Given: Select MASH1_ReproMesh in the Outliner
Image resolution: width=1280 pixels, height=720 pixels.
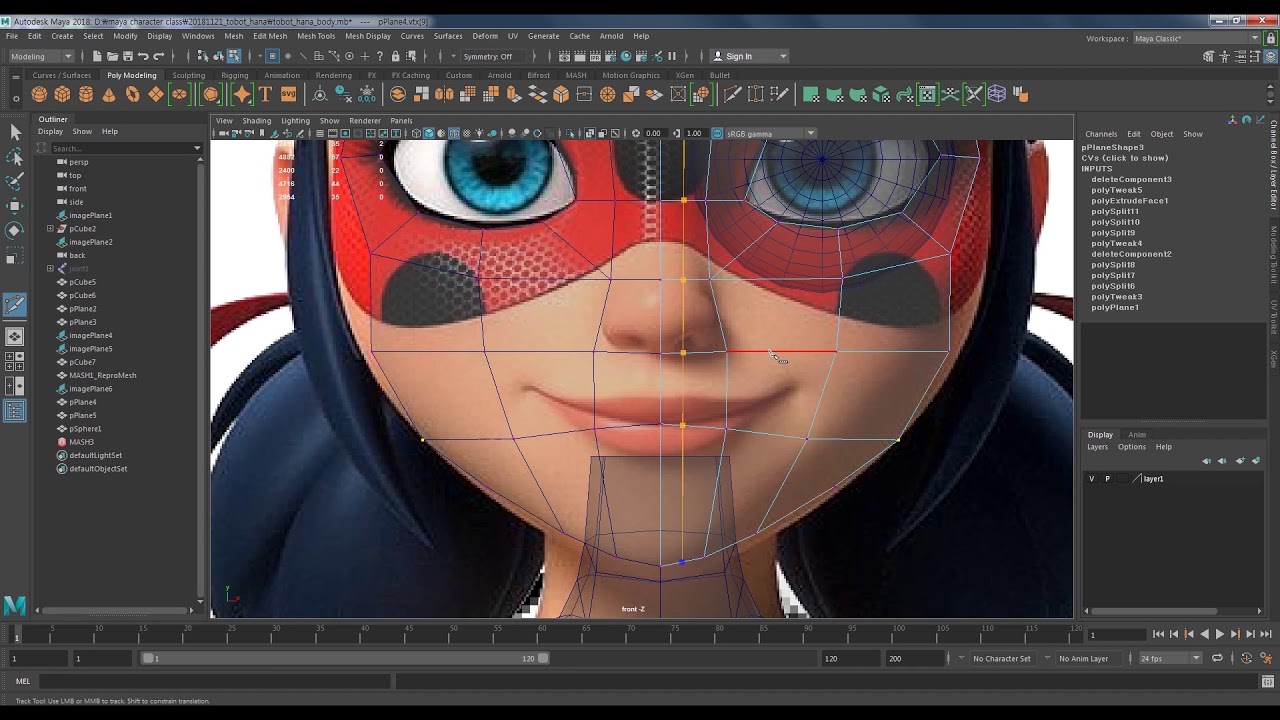Looking at the screenshot, I should point(103,375).
